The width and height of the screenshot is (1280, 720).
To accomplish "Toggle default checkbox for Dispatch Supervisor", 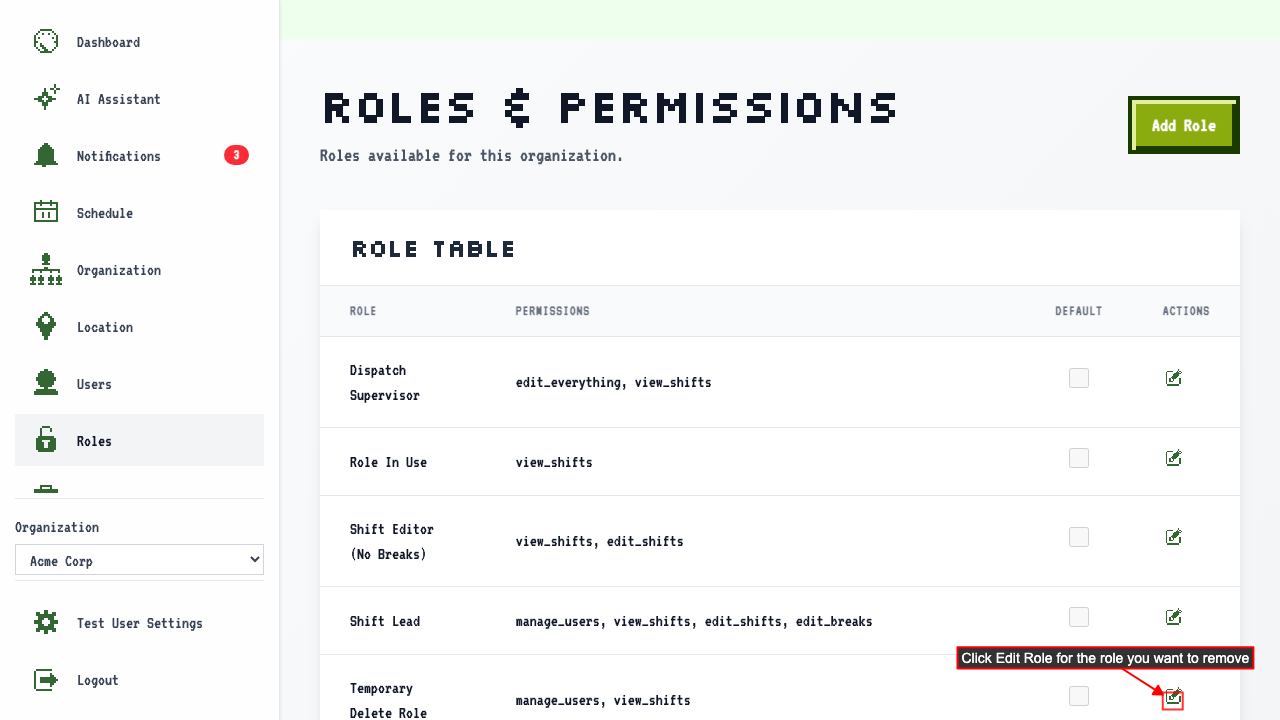I will [1079, 378].
